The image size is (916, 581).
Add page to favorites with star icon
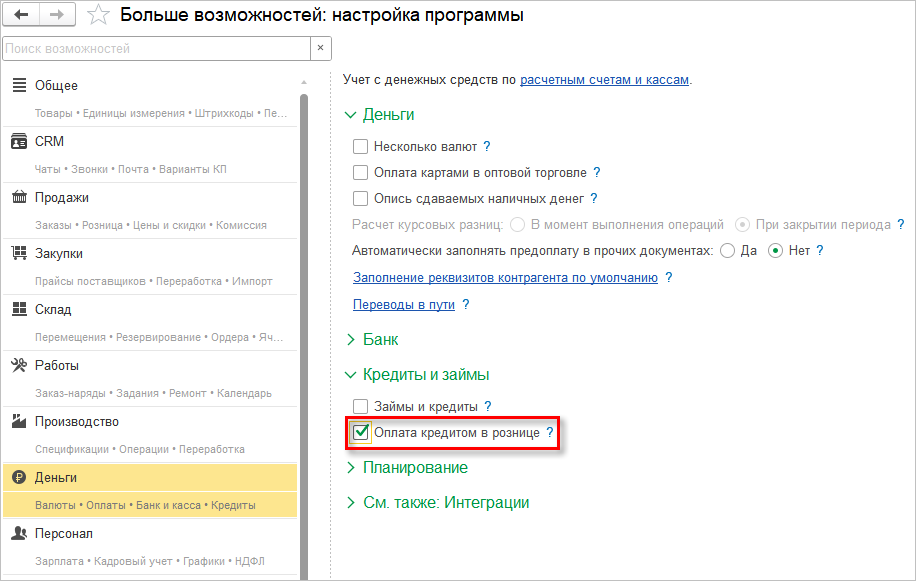pos(98,15)
